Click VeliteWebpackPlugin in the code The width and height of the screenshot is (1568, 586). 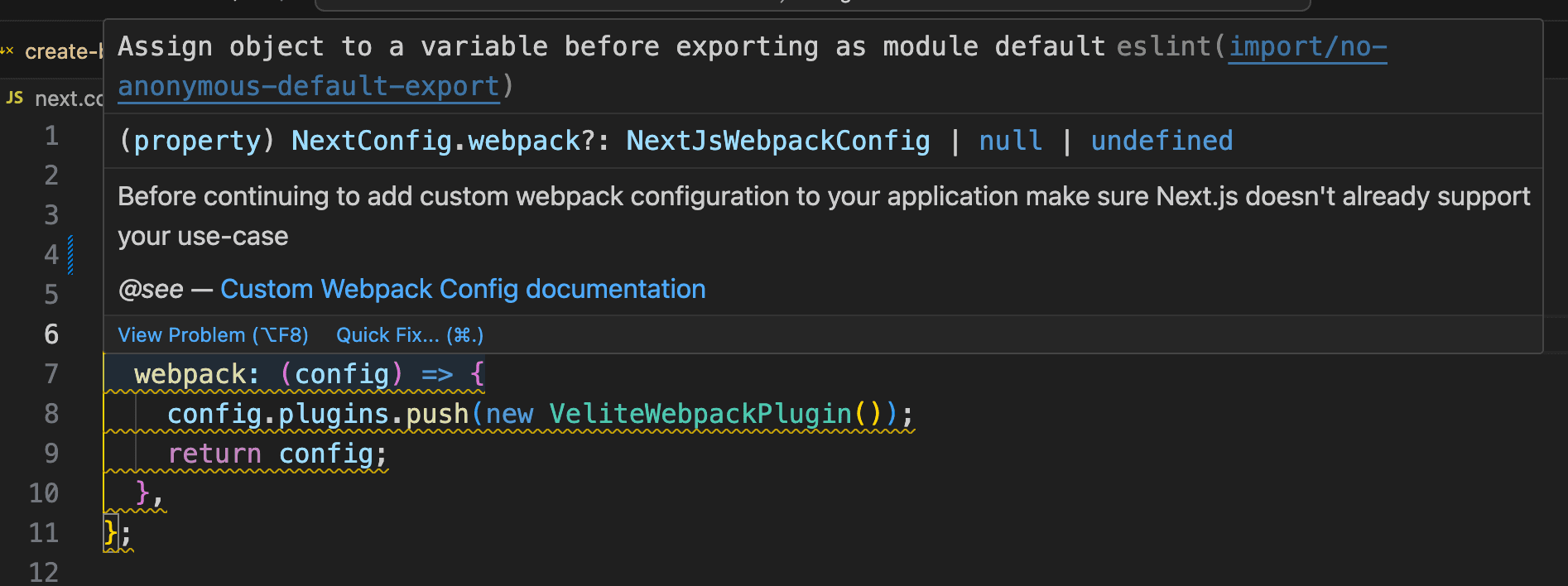click(700, 414)
